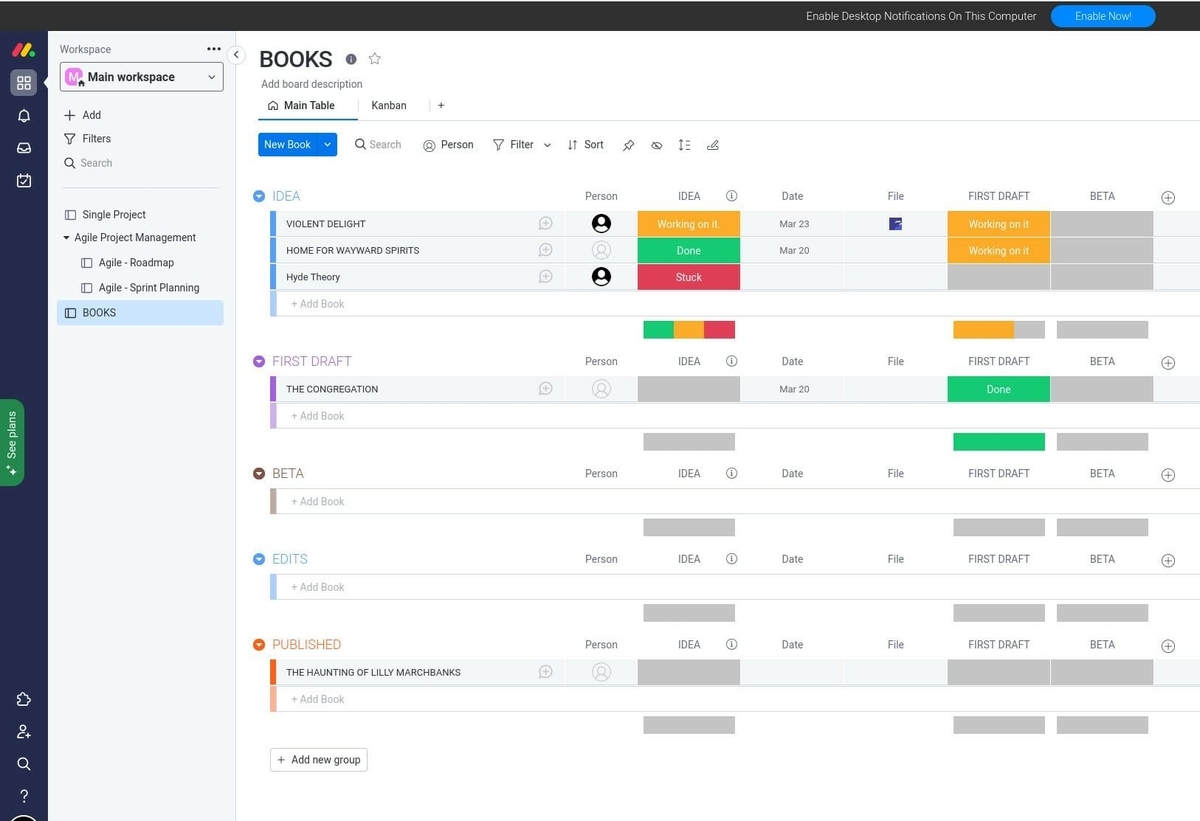Click the monday.com logo
Image resolution: width=1200 pixels, height=821 pixels.
tap(22, 49)
